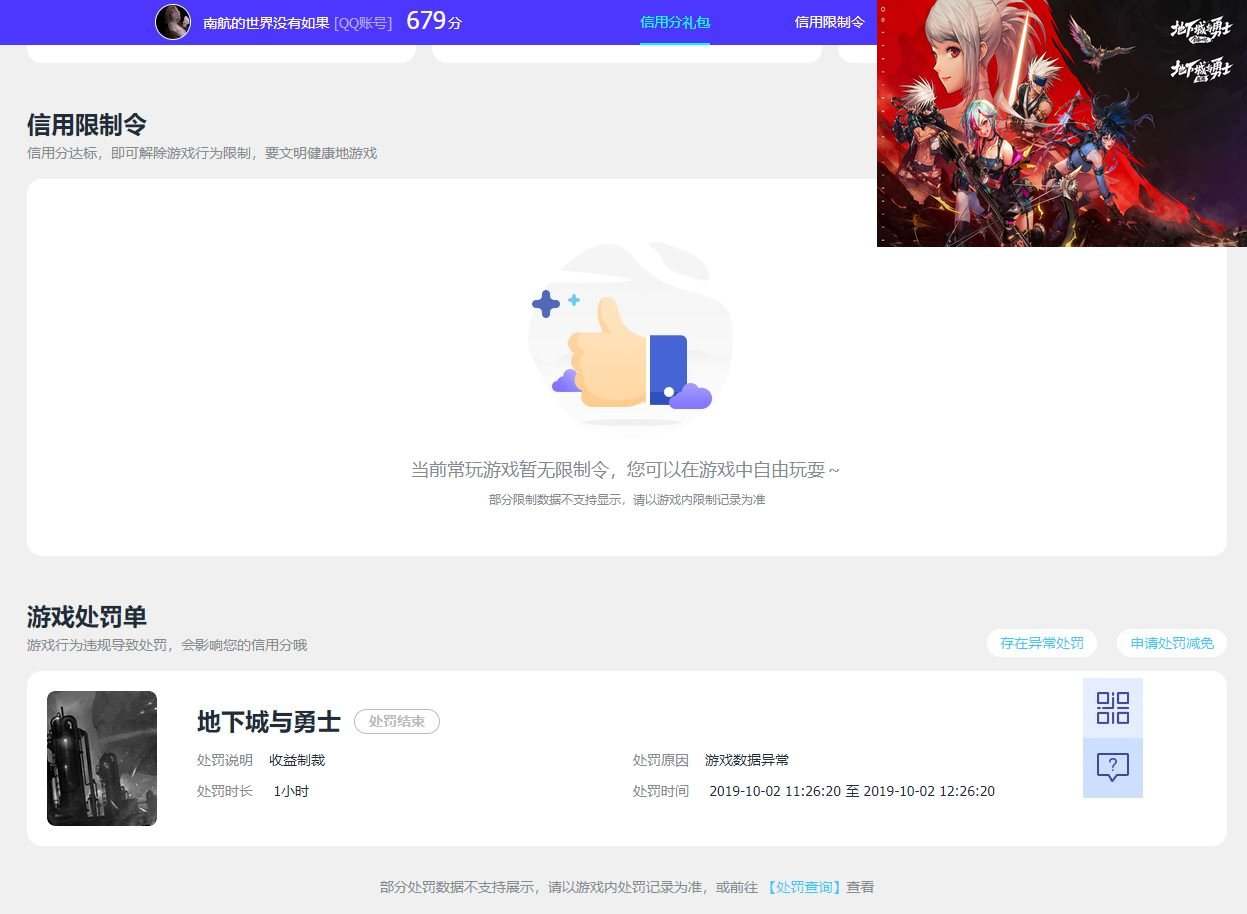1247x914 pixels.
Task: Click the username 南航的世界没有如果
Action: (266, 22)
